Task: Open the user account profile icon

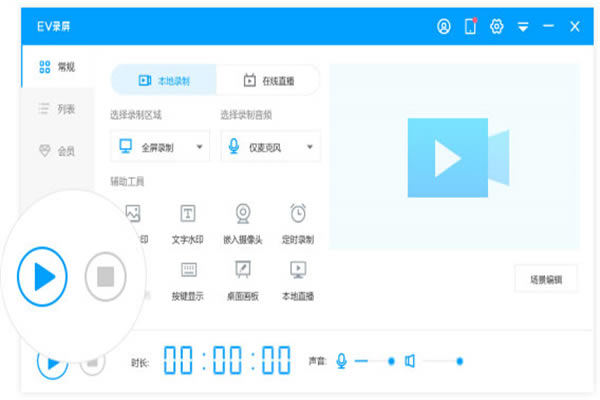Action: tap(444, 27)
